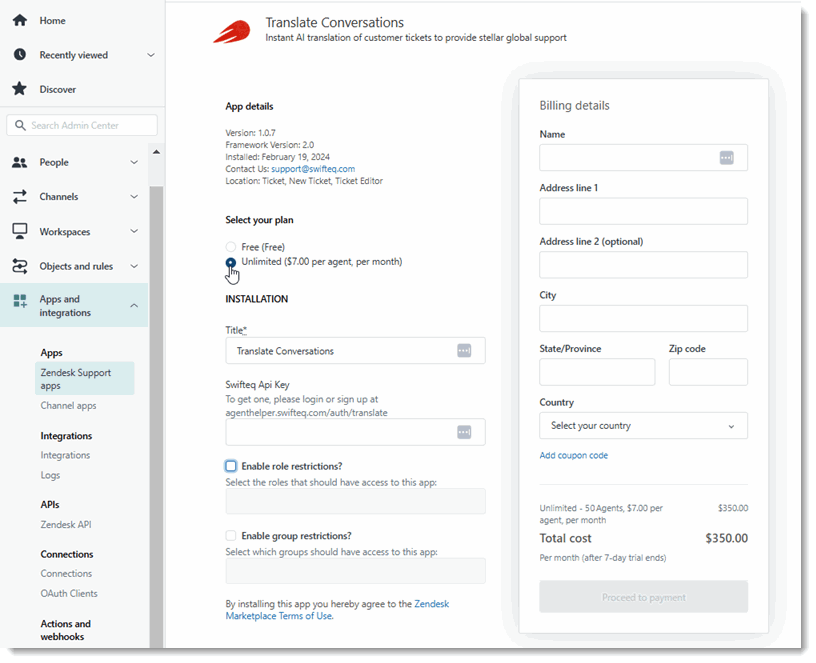The height and width of the screenshot is (663, 816).
Task: Click autofill icon in billing Name field
Action: tap(726, 158)
